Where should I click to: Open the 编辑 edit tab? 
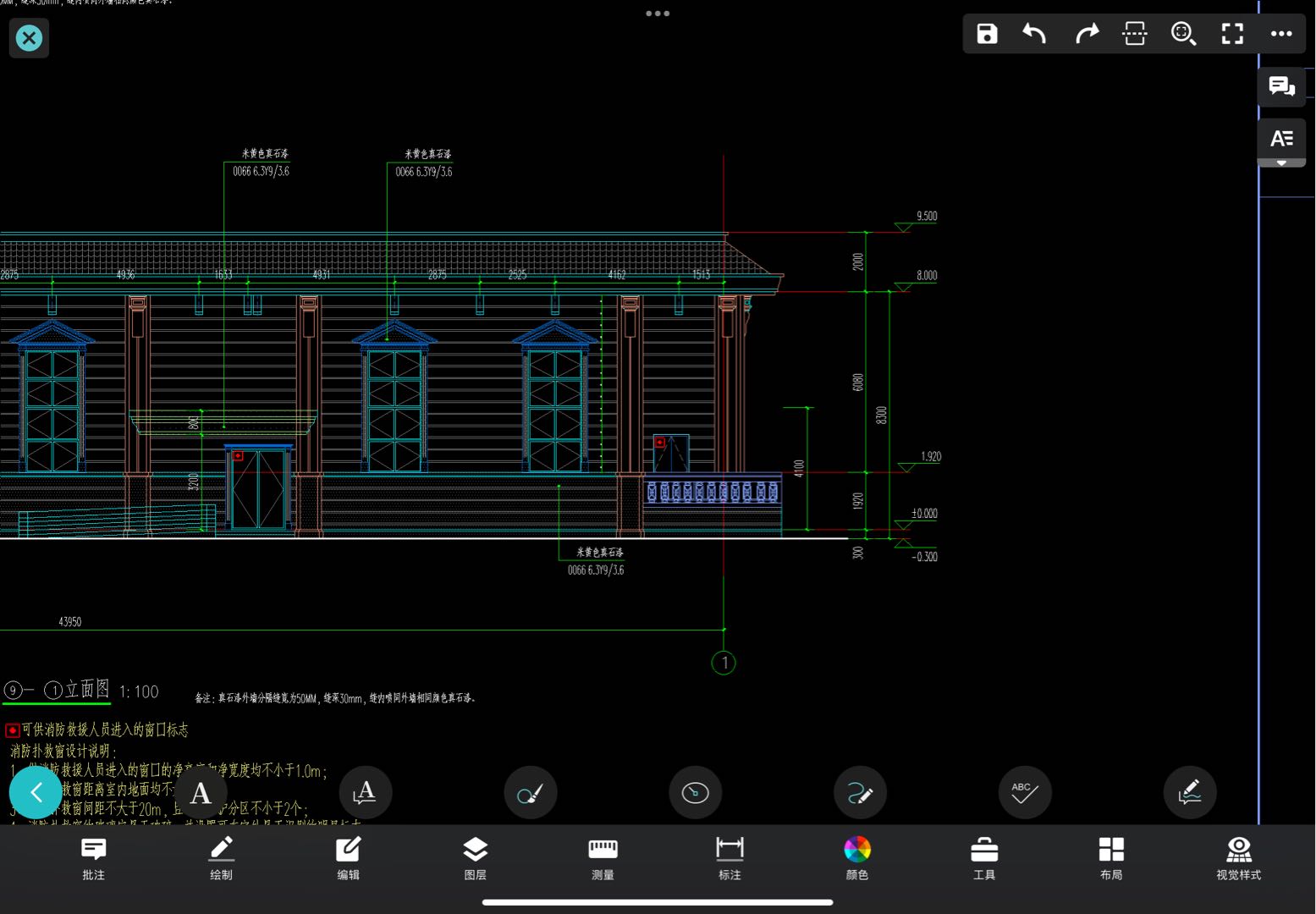[348, 858]
